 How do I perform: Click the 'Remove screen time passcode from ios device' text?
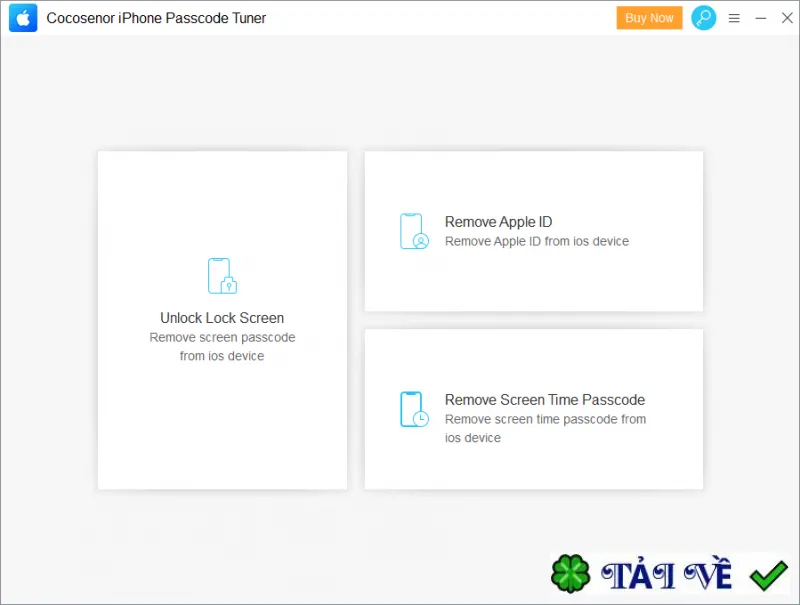[545, 428]
